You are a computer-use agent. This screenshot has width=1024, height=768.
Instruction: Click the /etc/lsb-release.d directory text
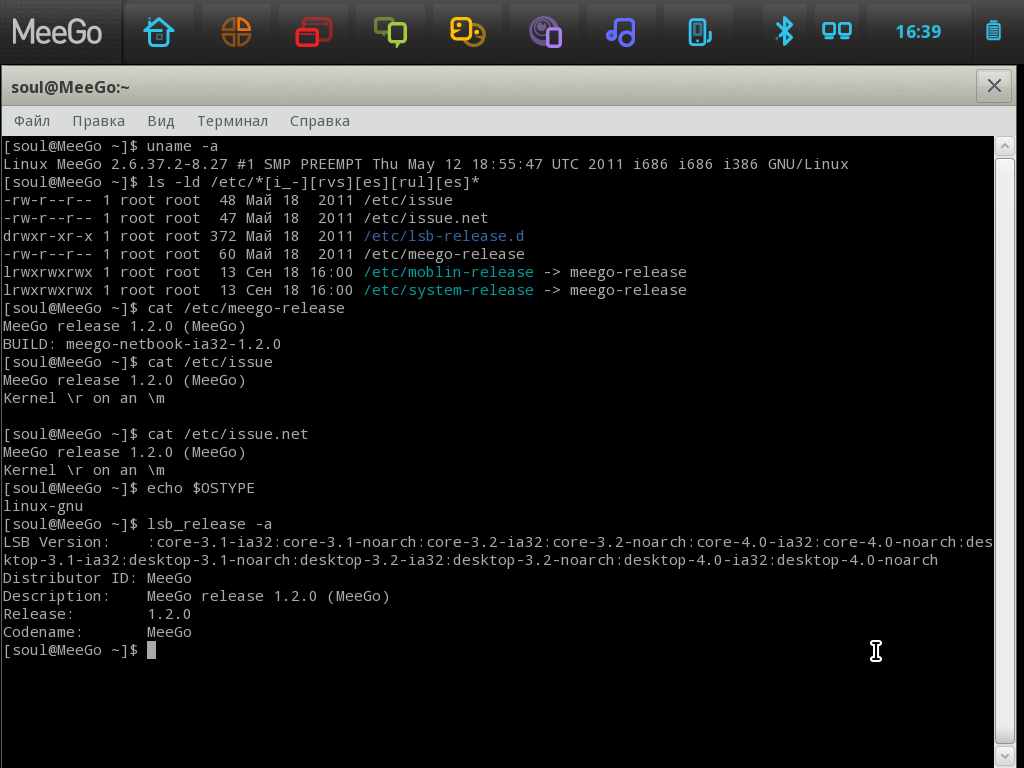tap(444, 236)
